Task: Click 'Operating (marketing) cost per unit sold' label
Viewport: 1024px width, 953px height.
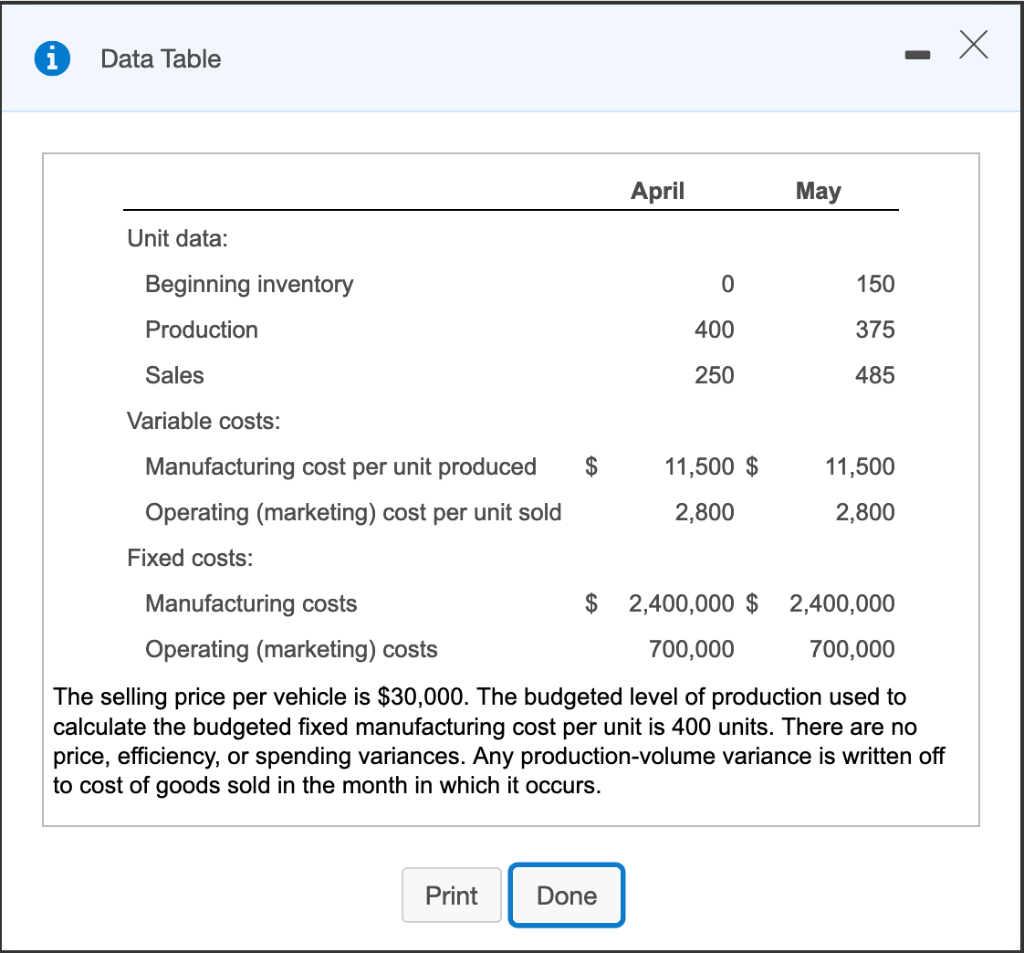Action: tap(353, 513)
